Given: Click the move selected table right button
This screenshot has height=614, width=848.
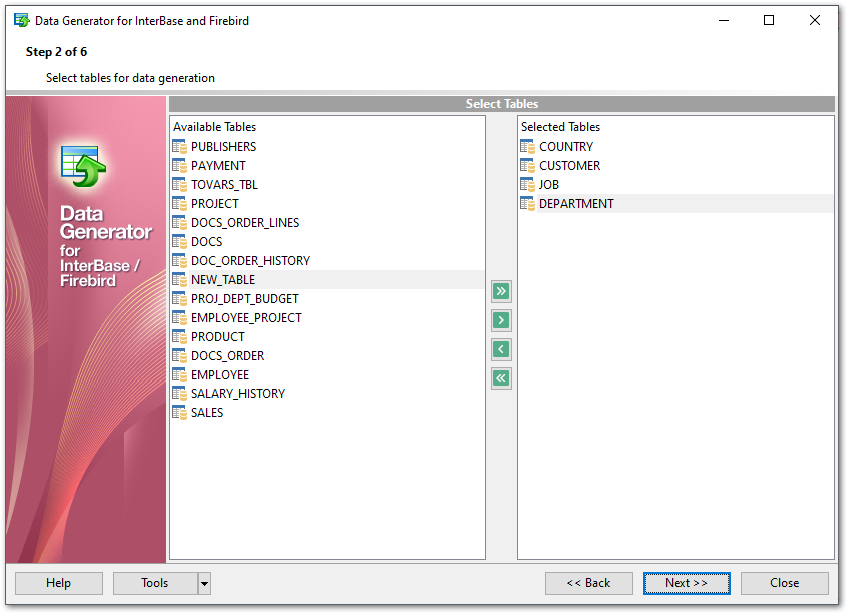Looking at the screenshot, I should [x=501, y=320].
